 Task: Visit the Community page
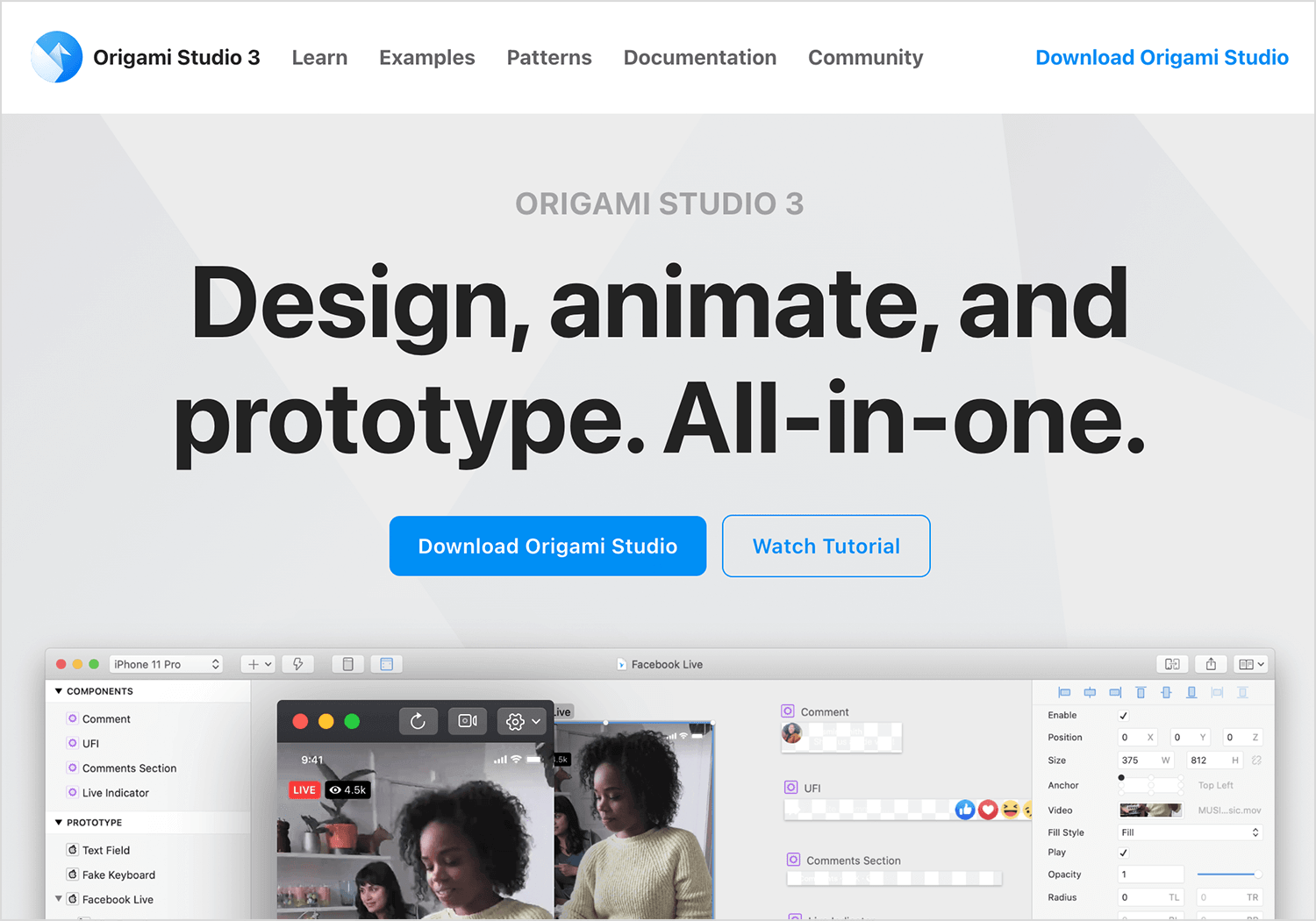tap(866, 57)
